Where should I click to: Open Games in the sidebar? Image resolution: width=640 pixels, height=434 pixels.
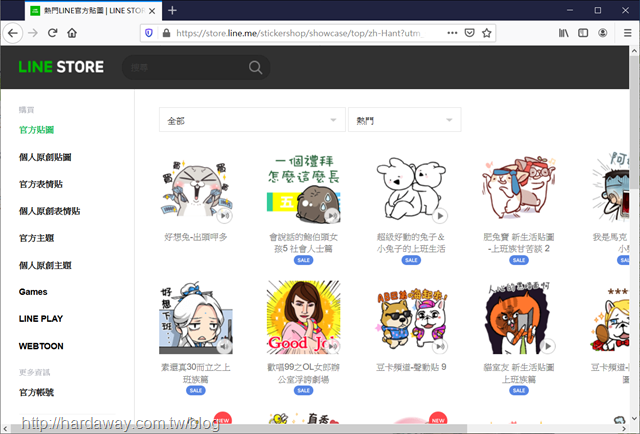[x=33, y=292]
